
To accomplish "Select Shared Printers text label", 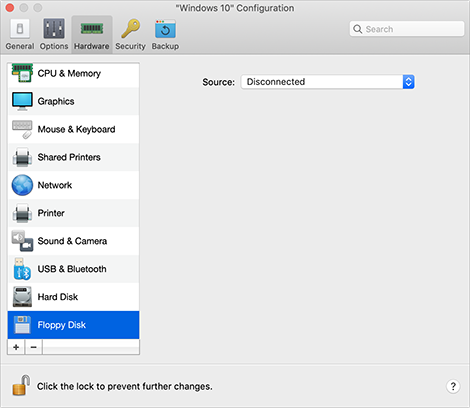I will tap(69, 157).
